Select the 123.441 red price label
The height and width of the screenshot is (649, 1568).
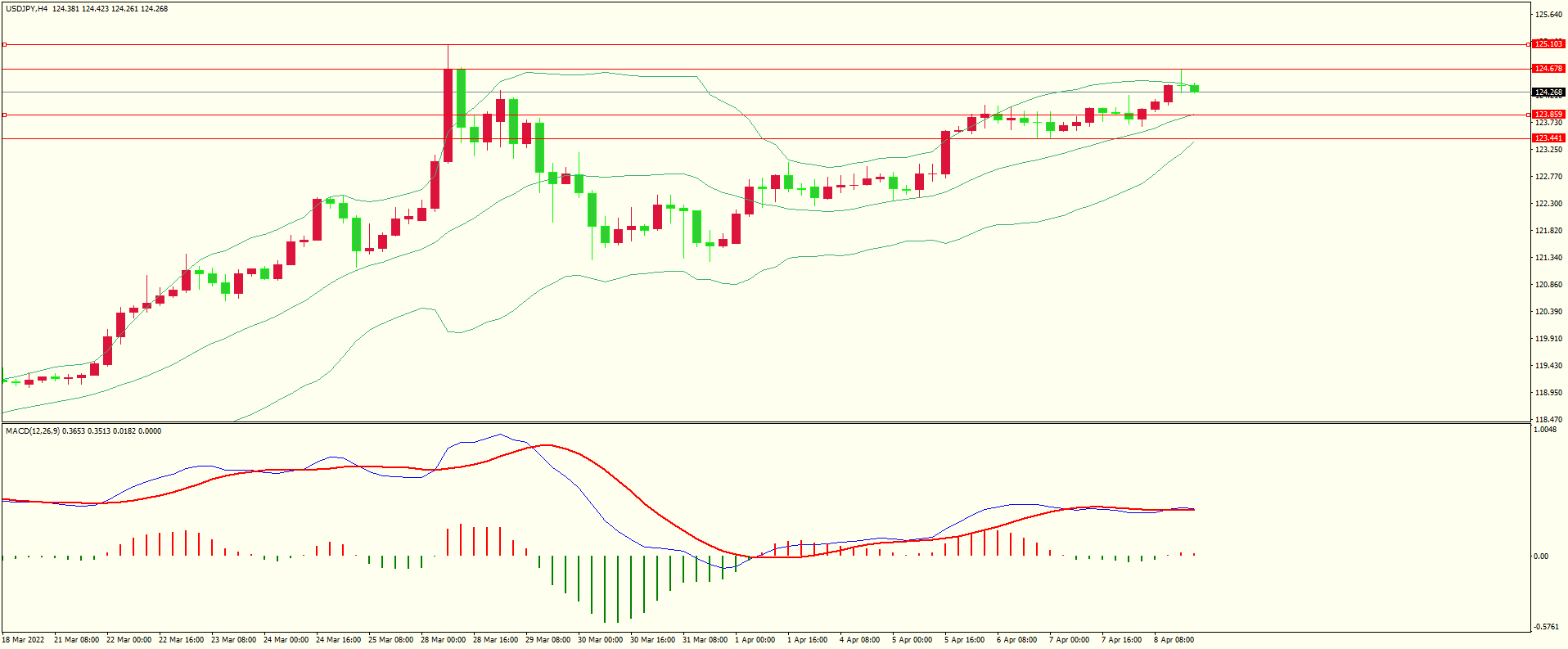(x=1548, y=138)
